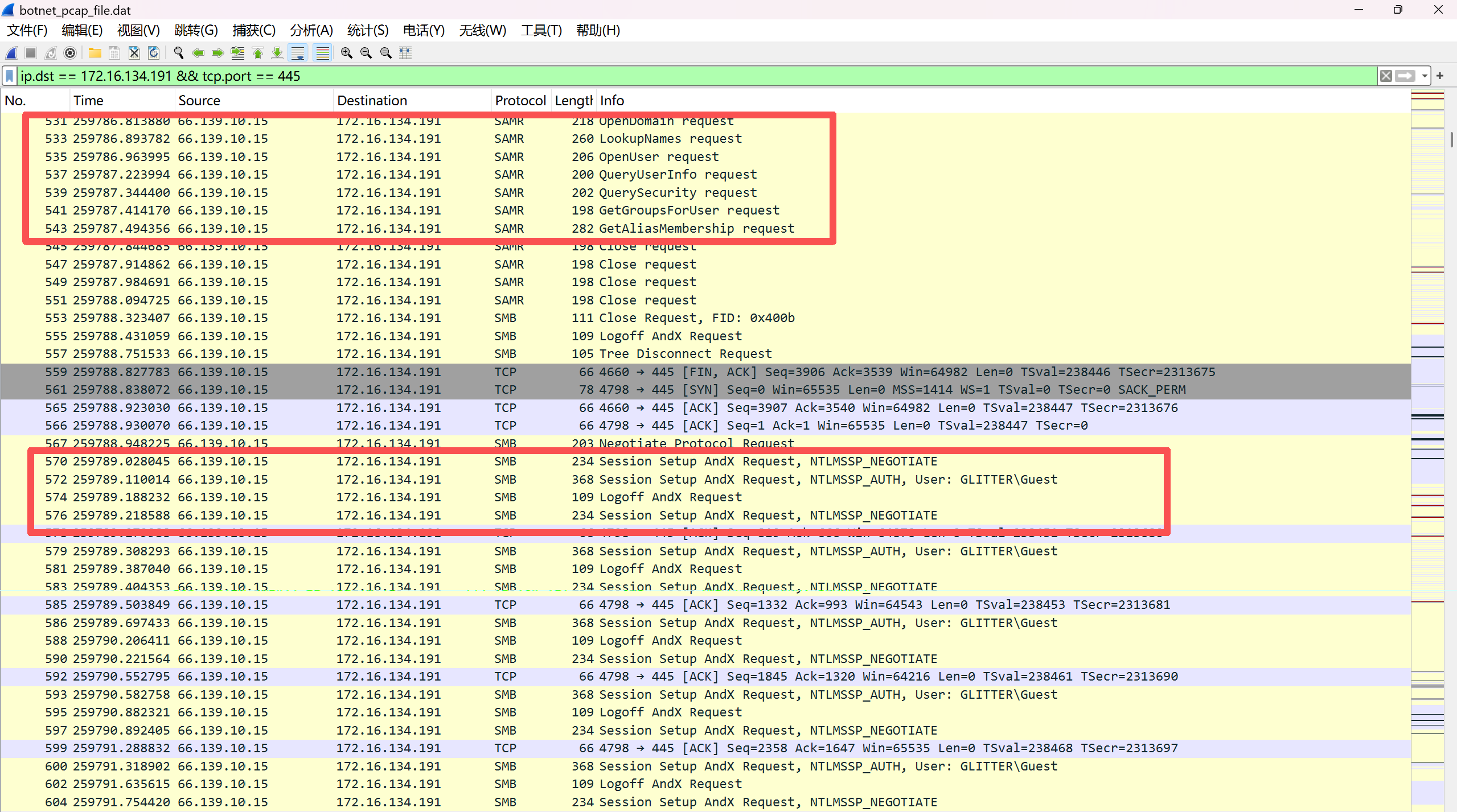The height and width of the screenshot is (812, 1457).
Task: Add a filter button with plus
Action: pos(1440,76)
